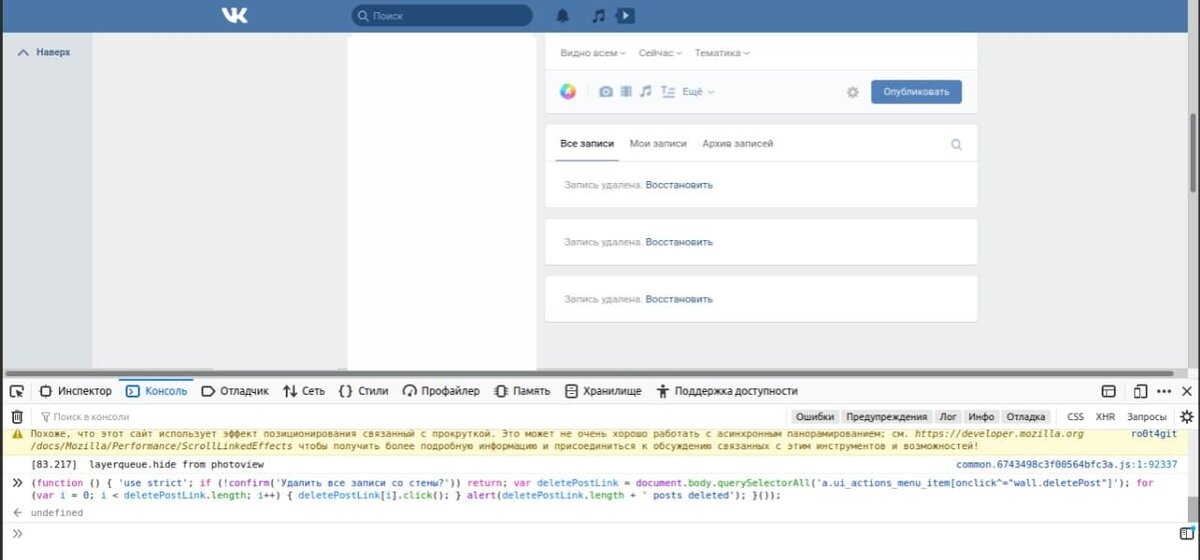Viewport: 1200px width, 560px height.
Task: Click the VK logo in the header
Action: pos(235,15)
